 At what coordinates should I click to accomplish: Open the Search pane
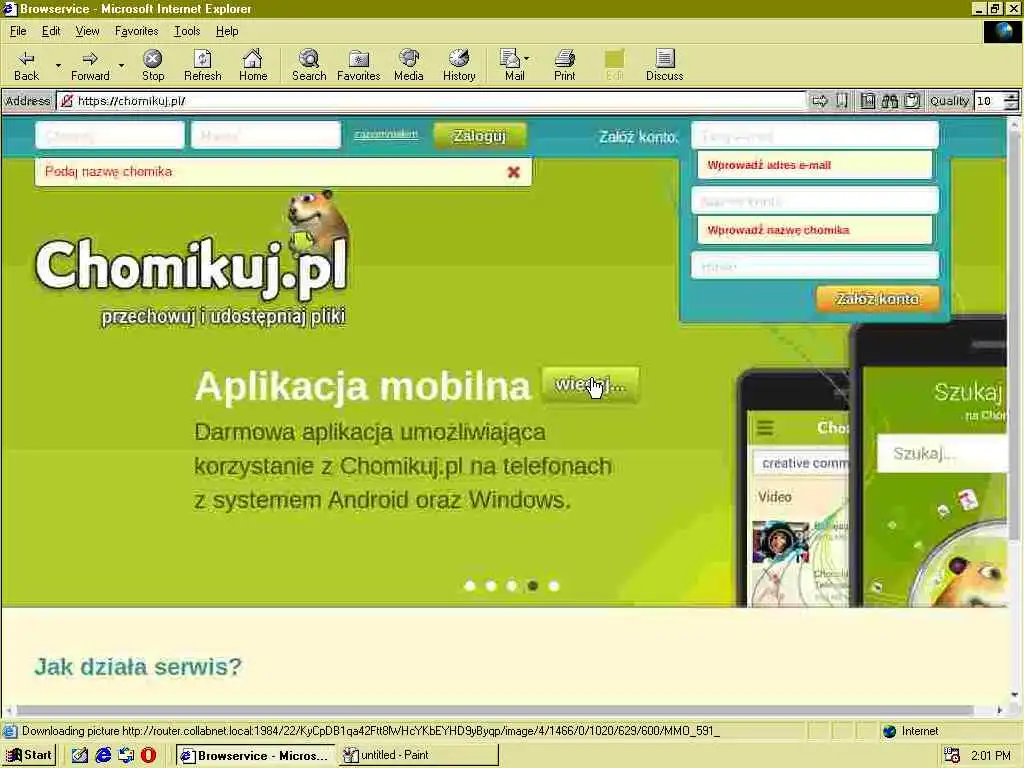309,65
